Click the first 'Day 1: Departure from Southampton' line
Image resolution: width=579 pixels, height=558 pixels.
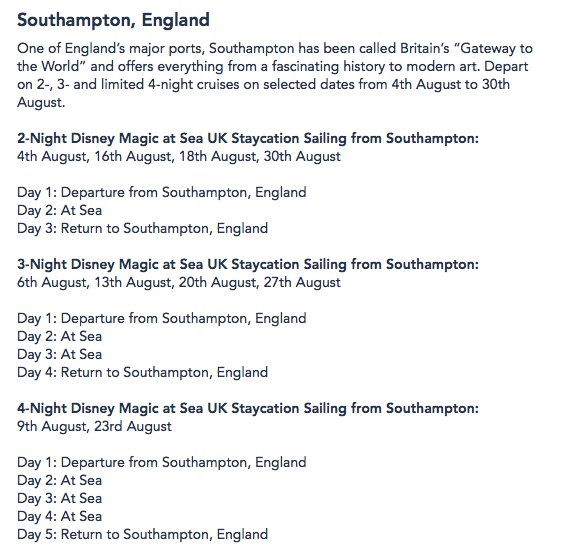tap(162, 193)
